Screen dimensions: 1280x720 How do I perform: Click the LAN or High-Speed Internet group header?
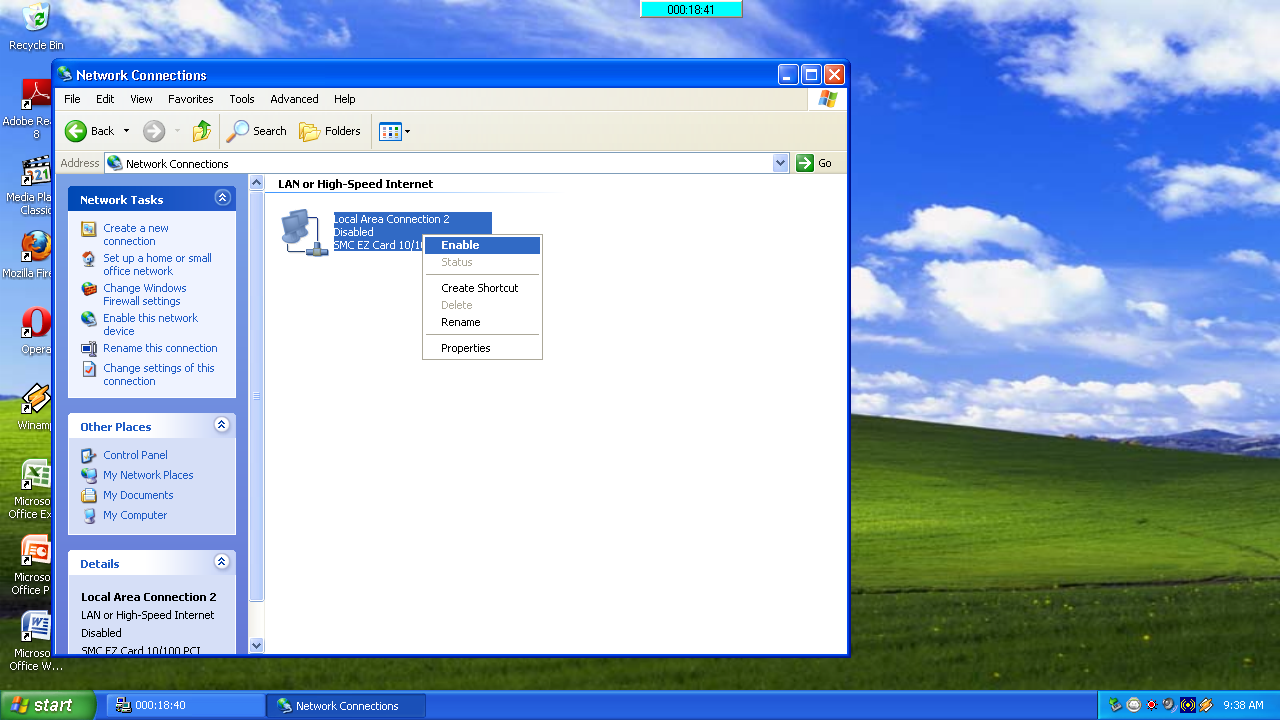[355, 184]
